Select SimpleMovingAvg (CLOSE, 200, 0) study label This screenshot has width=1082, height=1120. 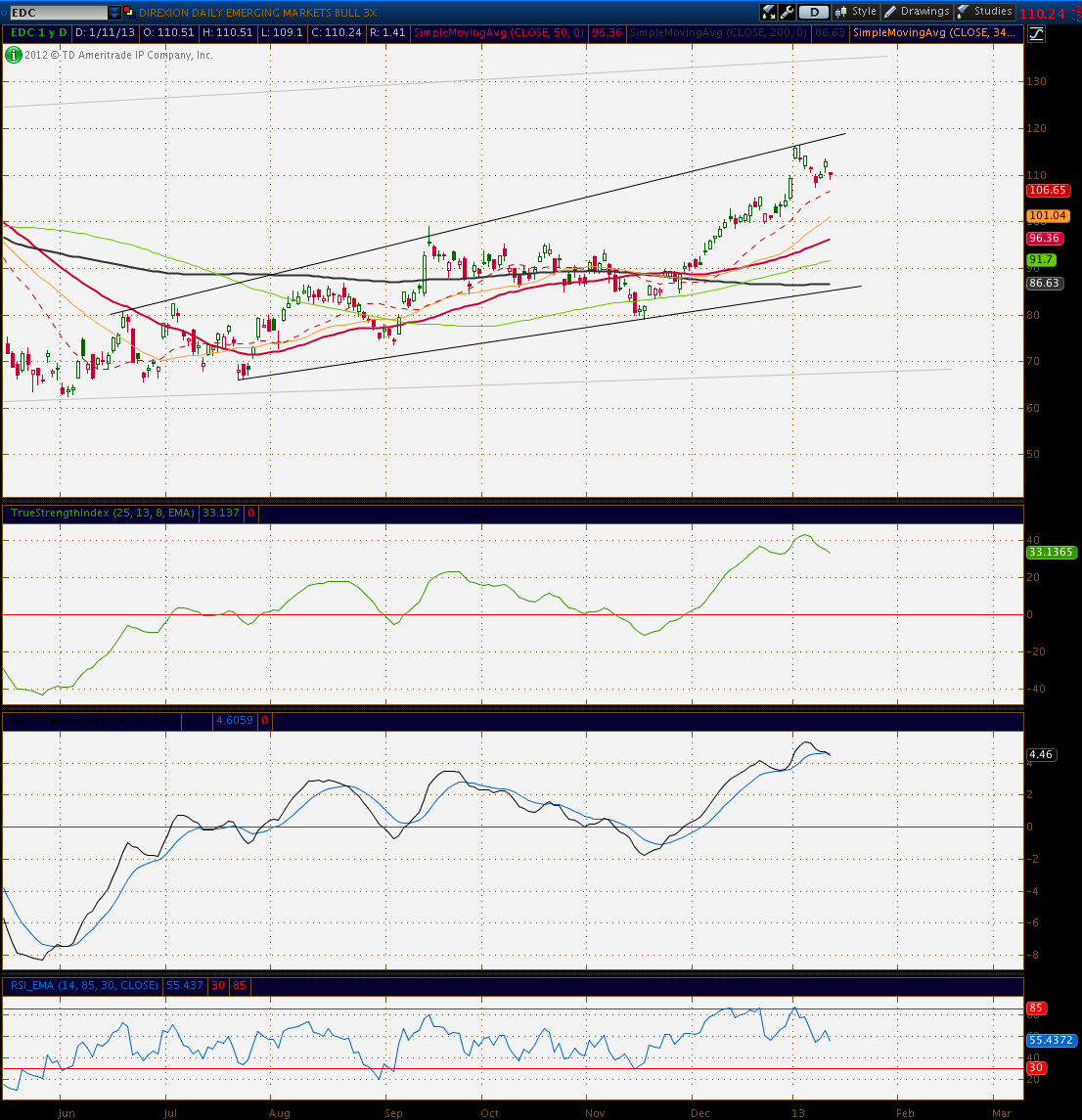coord(718,33)
